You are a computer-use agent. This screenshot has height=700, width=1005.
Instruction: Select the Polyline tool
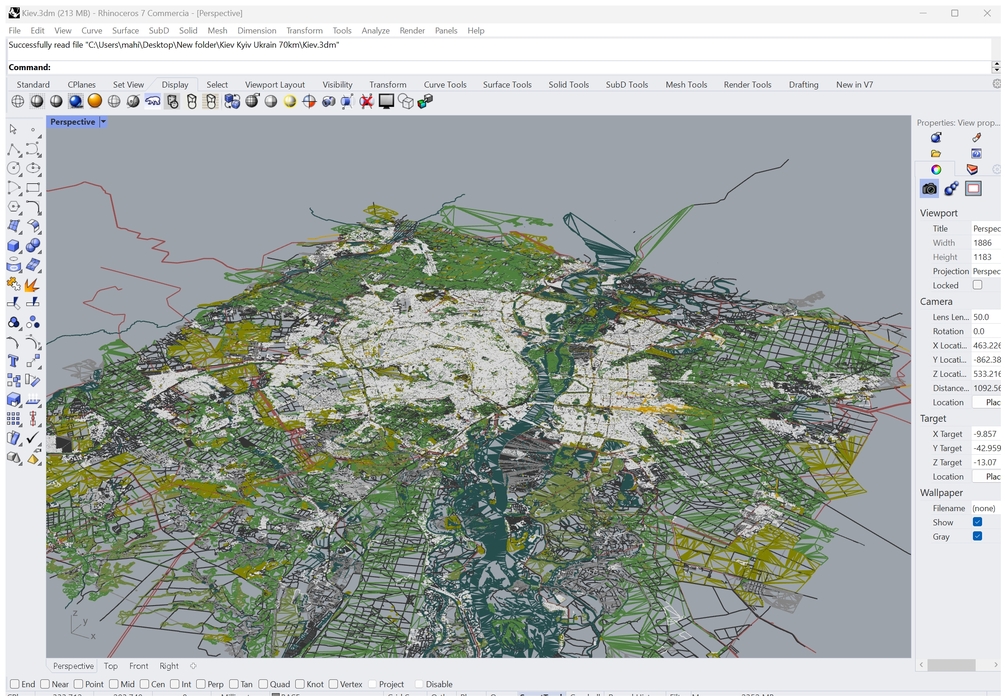(14, 150)
